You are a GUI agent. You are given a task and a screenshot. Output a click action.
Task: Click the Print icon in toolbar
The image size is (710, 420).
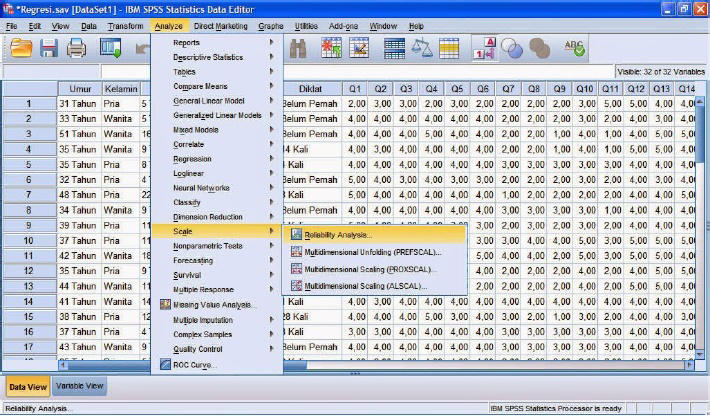pyautogui.click(x=76, y=48)
